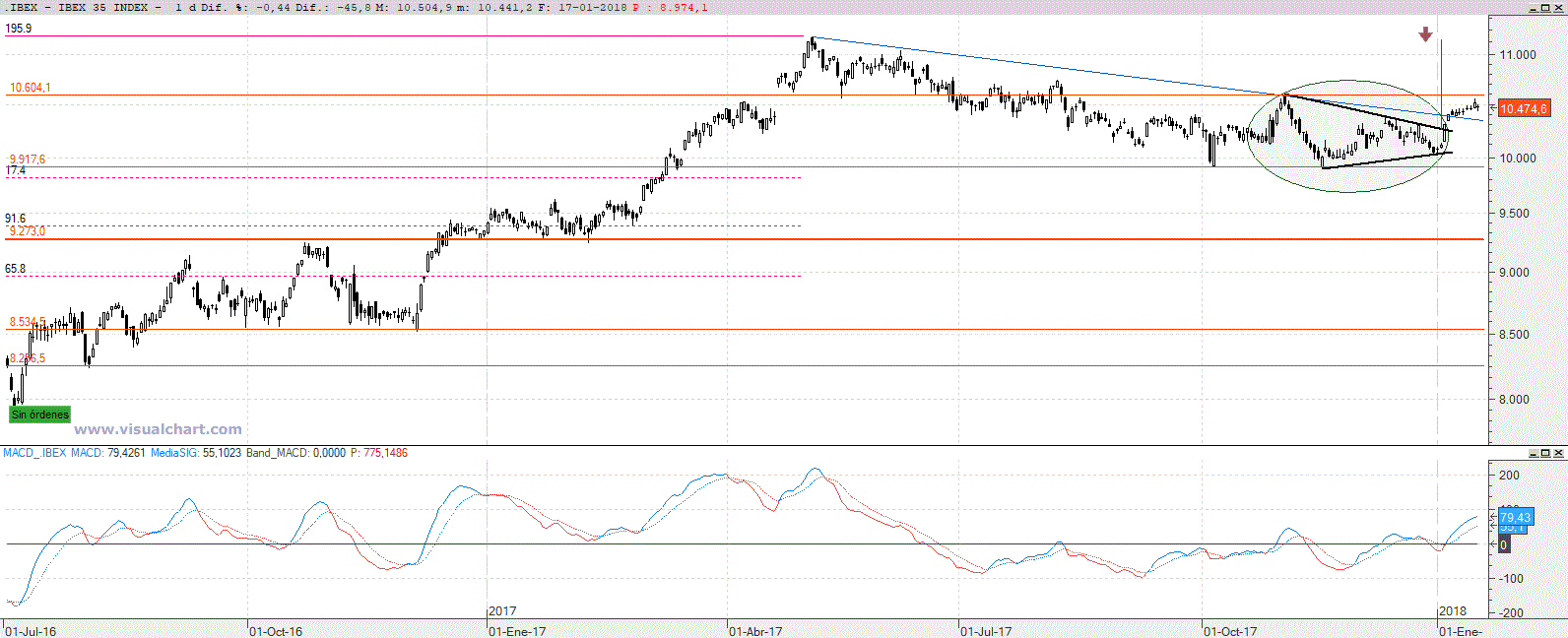Viewport: 1568px width, 638px height.
Task: Click the 65.8 projection label
Action: click(x=16, y=269)
